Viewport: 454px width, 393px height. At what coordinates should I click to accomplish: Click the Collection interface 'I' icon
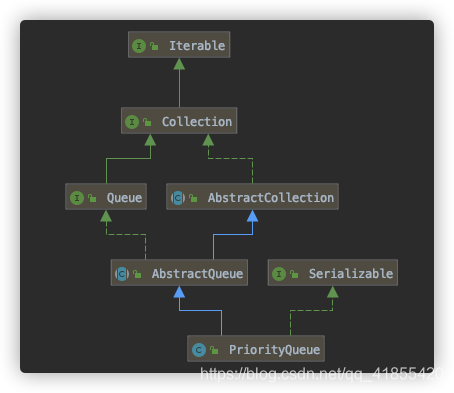132,122
